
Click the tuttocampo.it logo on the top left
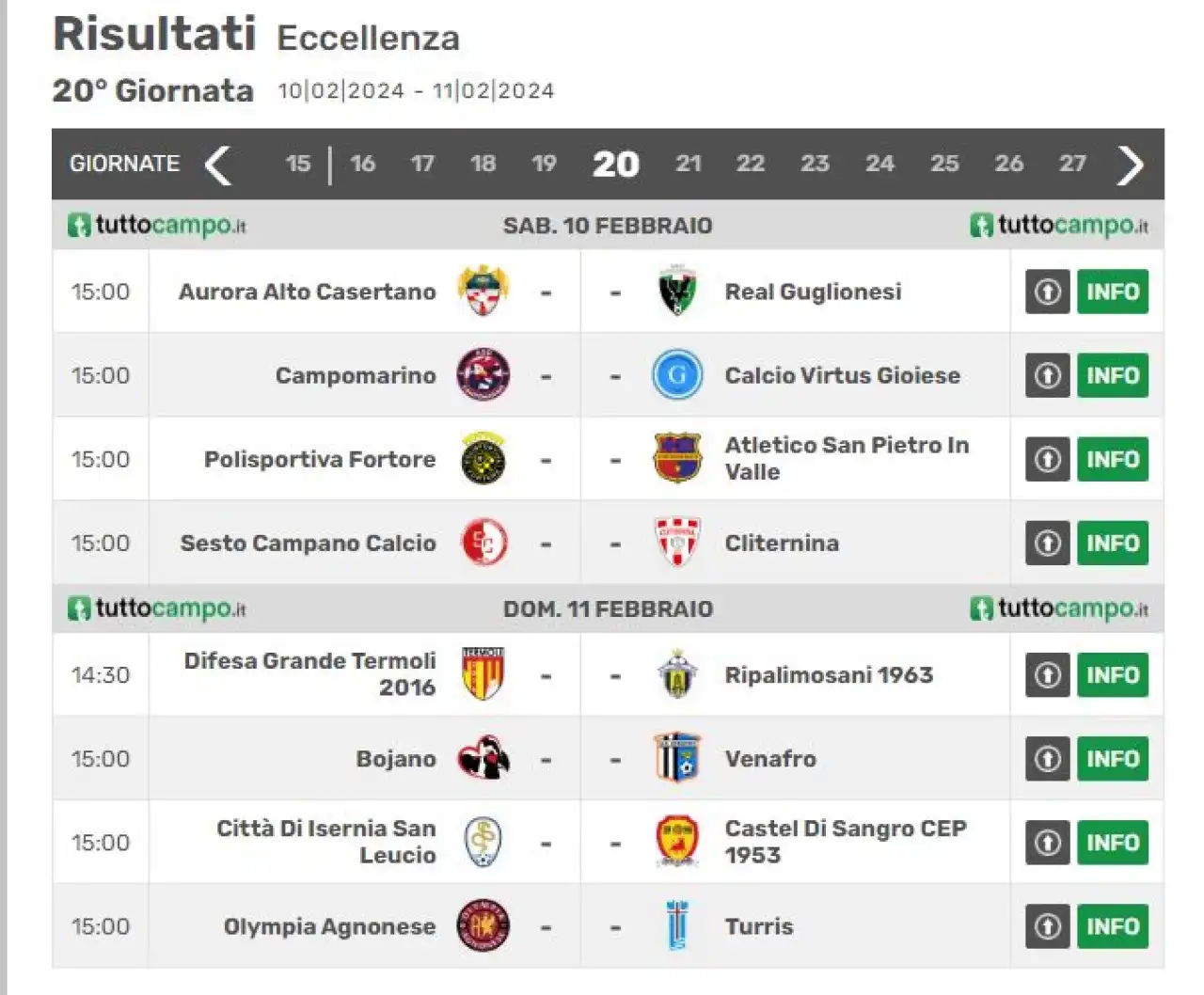(x=157, y=226)
